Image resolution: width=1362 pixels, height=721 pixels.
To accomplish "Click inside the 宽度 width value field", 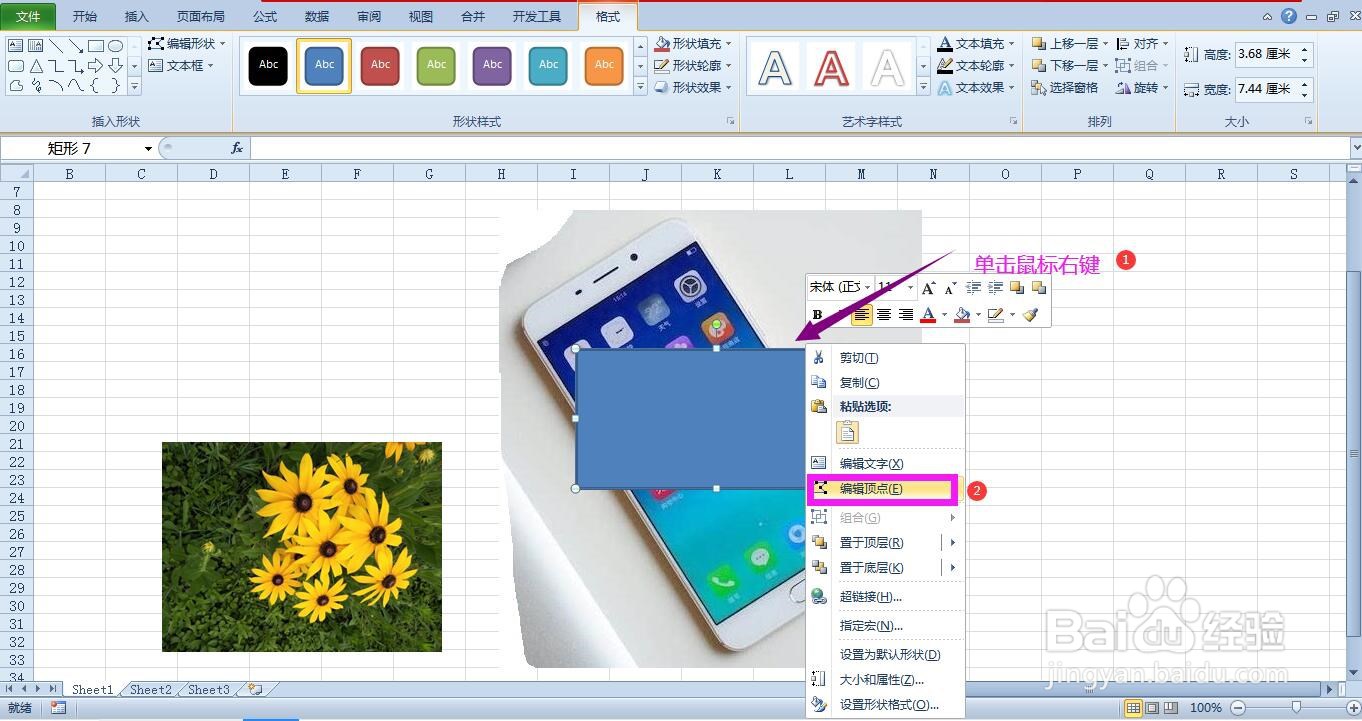I will coord(1263,89).
